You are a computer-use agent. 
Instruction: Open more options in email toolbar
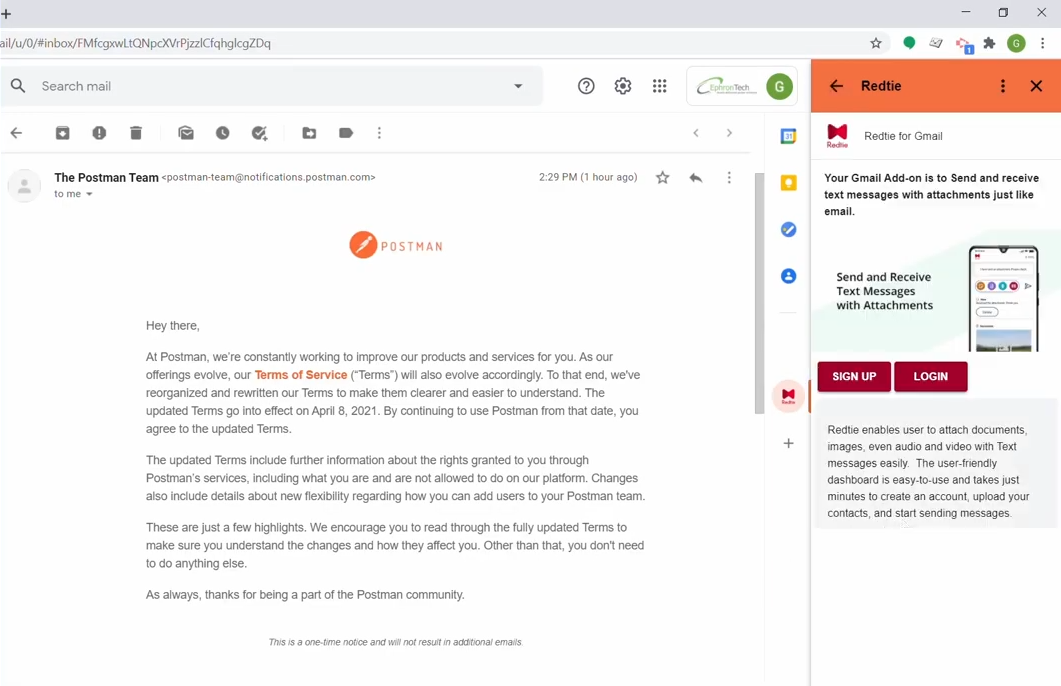pyautogui.click(x=379, y=133)
